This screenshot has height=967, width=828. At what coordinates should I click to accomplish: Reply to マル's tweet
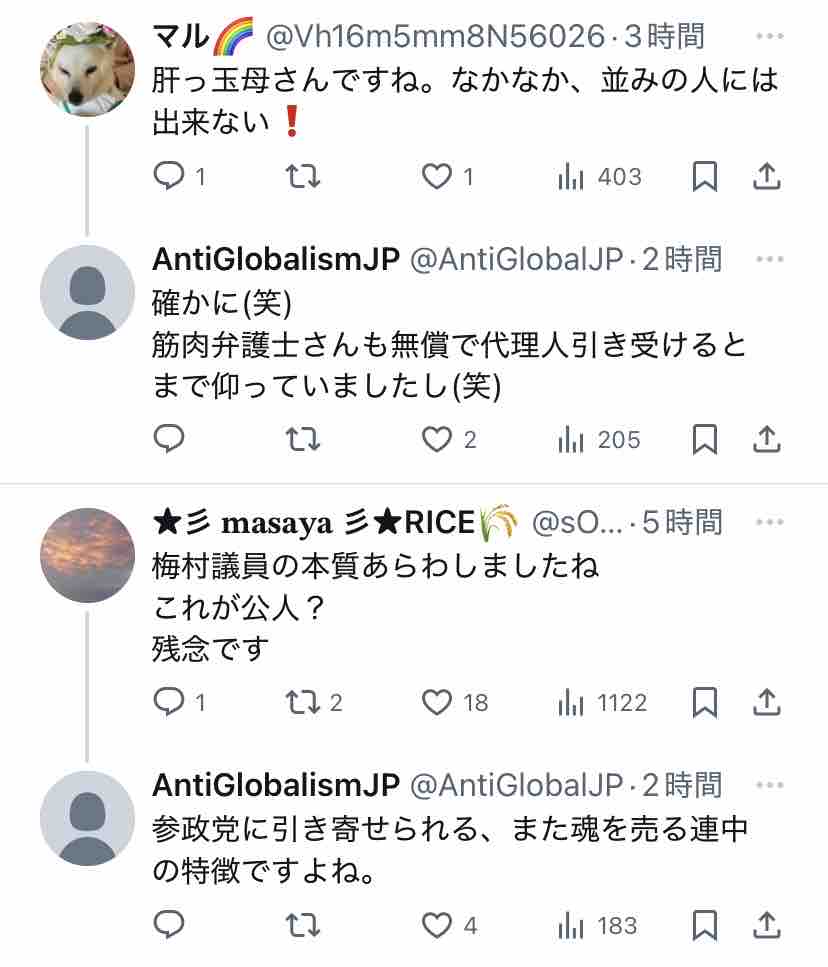169,176
